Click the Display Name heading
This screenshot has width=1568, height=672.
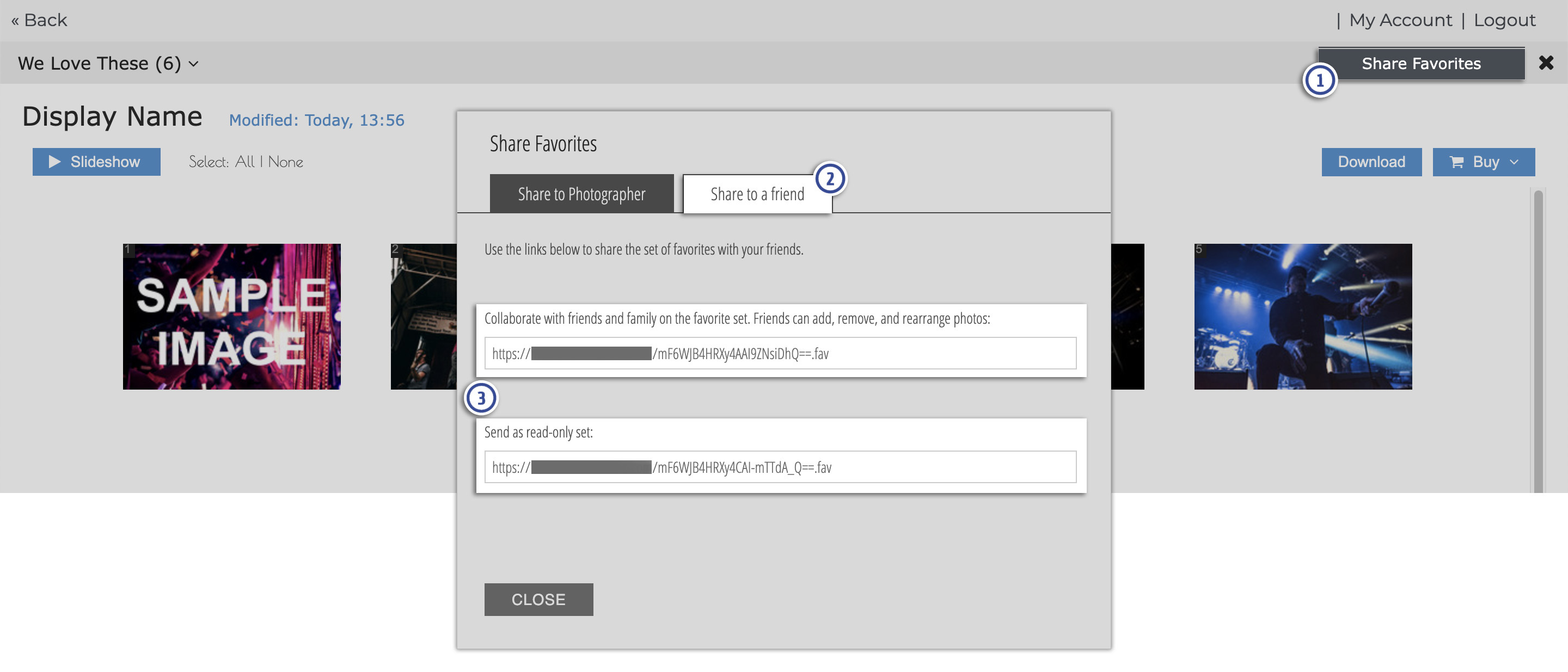click(x=112, y=116)
